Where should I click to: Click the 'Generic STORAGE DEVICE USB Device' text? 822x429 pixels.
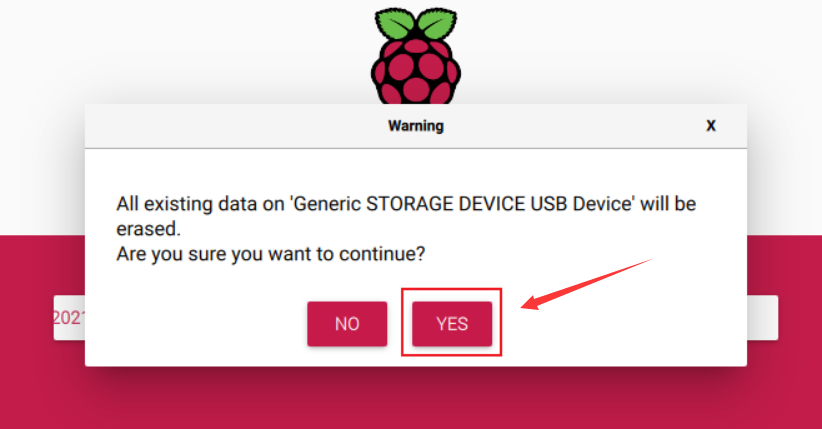click(x=463, y=204)
